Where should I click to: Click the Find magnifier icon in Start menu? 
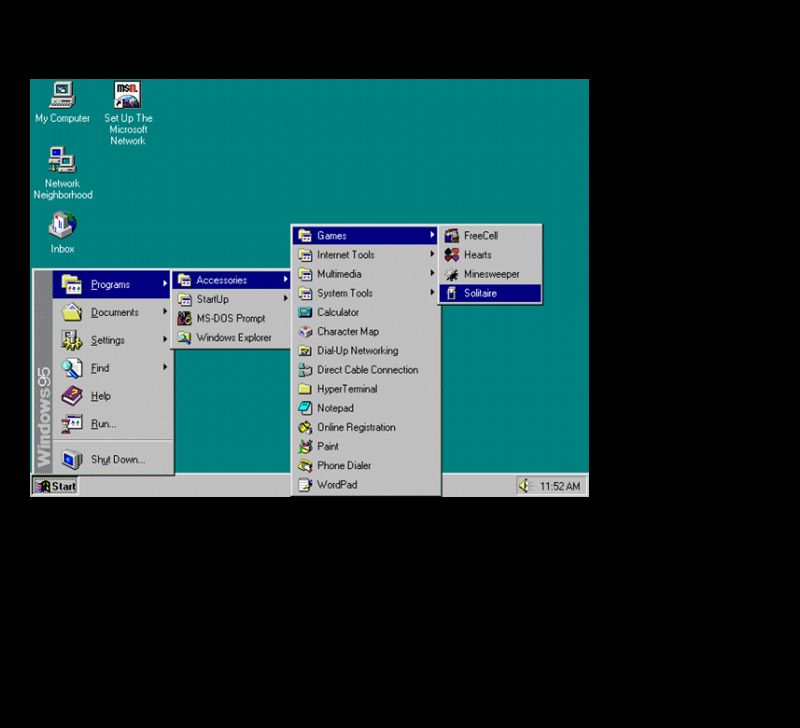(x=72, y=368)
